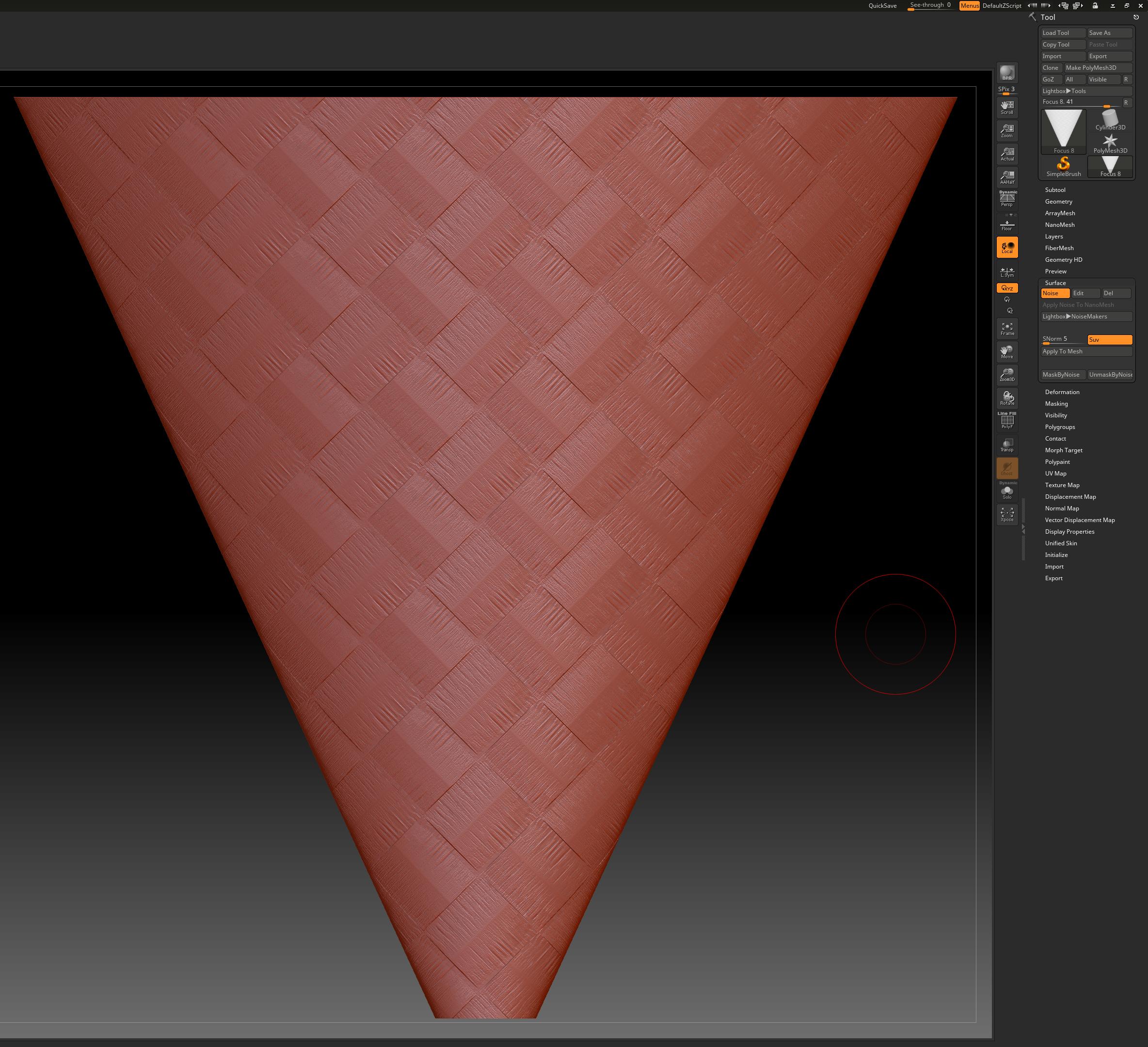
Task: Click the left-arrow tray bars icon
Action: [x=1033, y=6]
